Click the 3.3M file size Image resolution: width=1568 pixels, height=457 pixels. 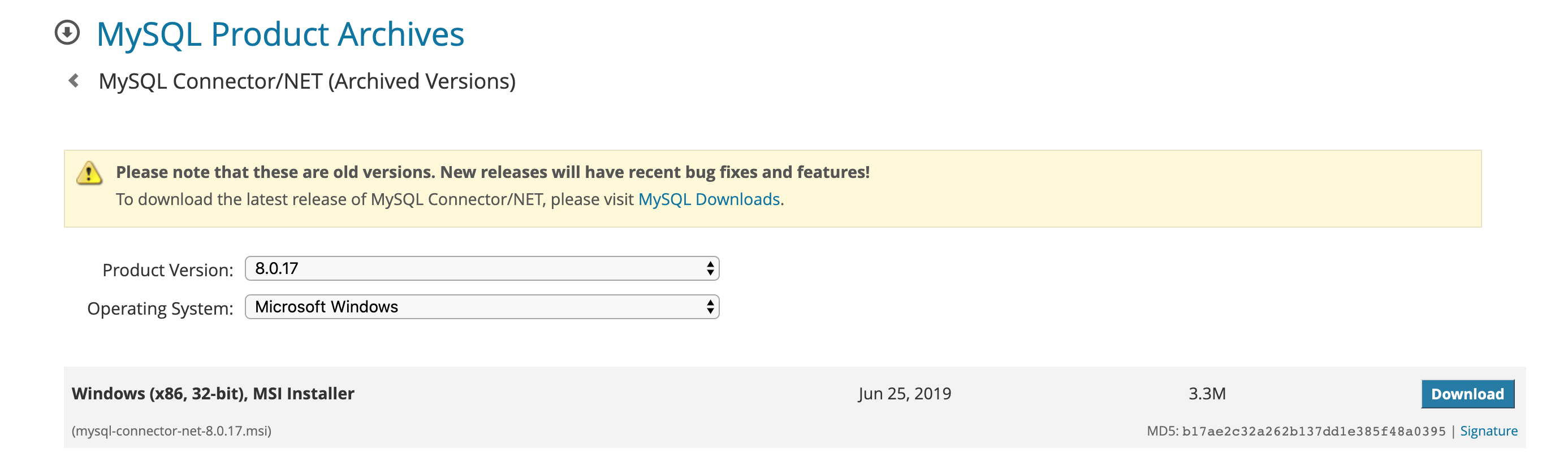(1207, 394)
